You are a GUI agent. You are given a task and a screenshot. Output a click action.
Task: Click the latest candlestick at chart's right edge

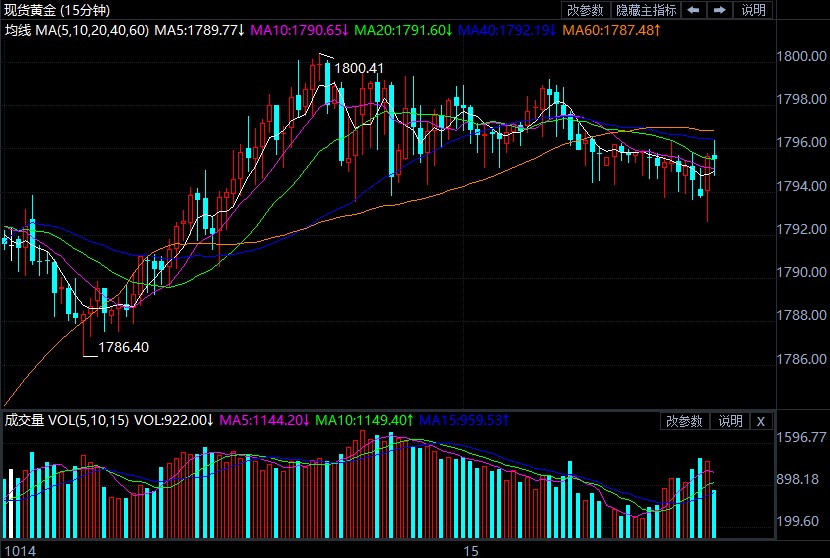[x=715, y=157]
